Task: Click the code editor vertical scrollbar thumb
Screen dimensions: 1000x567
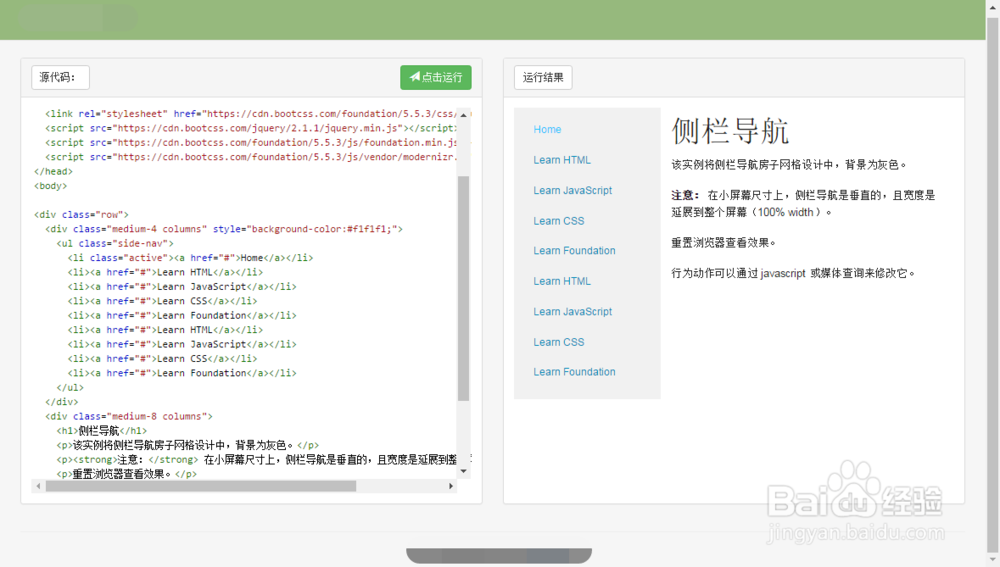Action: pos(464,288)
